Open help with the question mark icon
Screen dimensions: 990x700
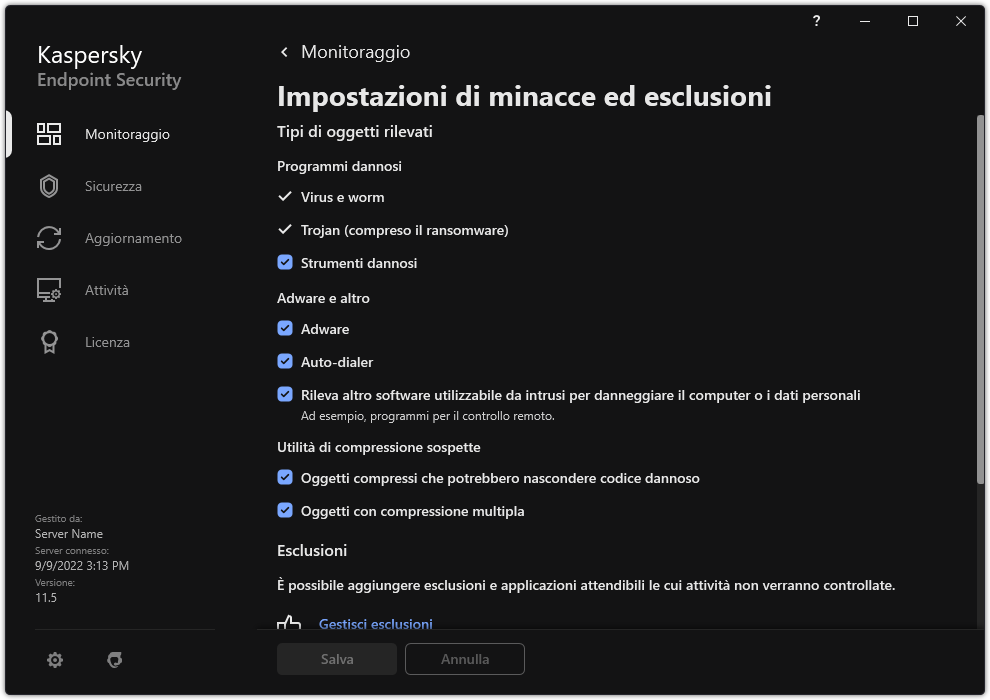tap(815, 21)
